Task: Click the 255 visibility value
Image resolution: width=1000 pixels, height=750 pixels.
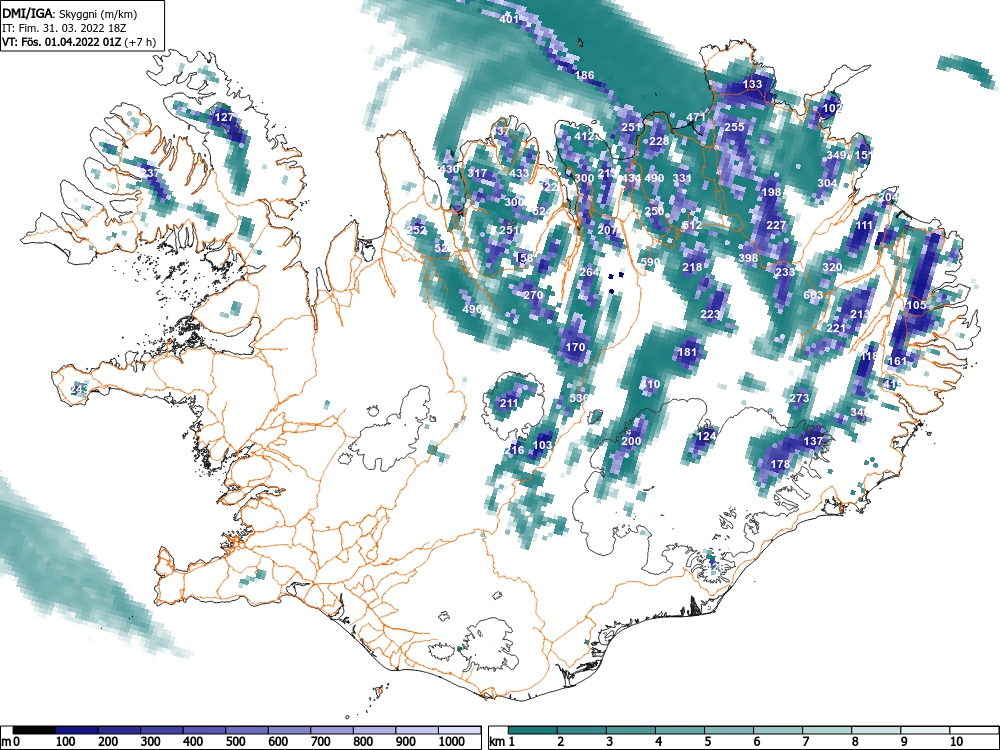Action: [x=734, y=128]
